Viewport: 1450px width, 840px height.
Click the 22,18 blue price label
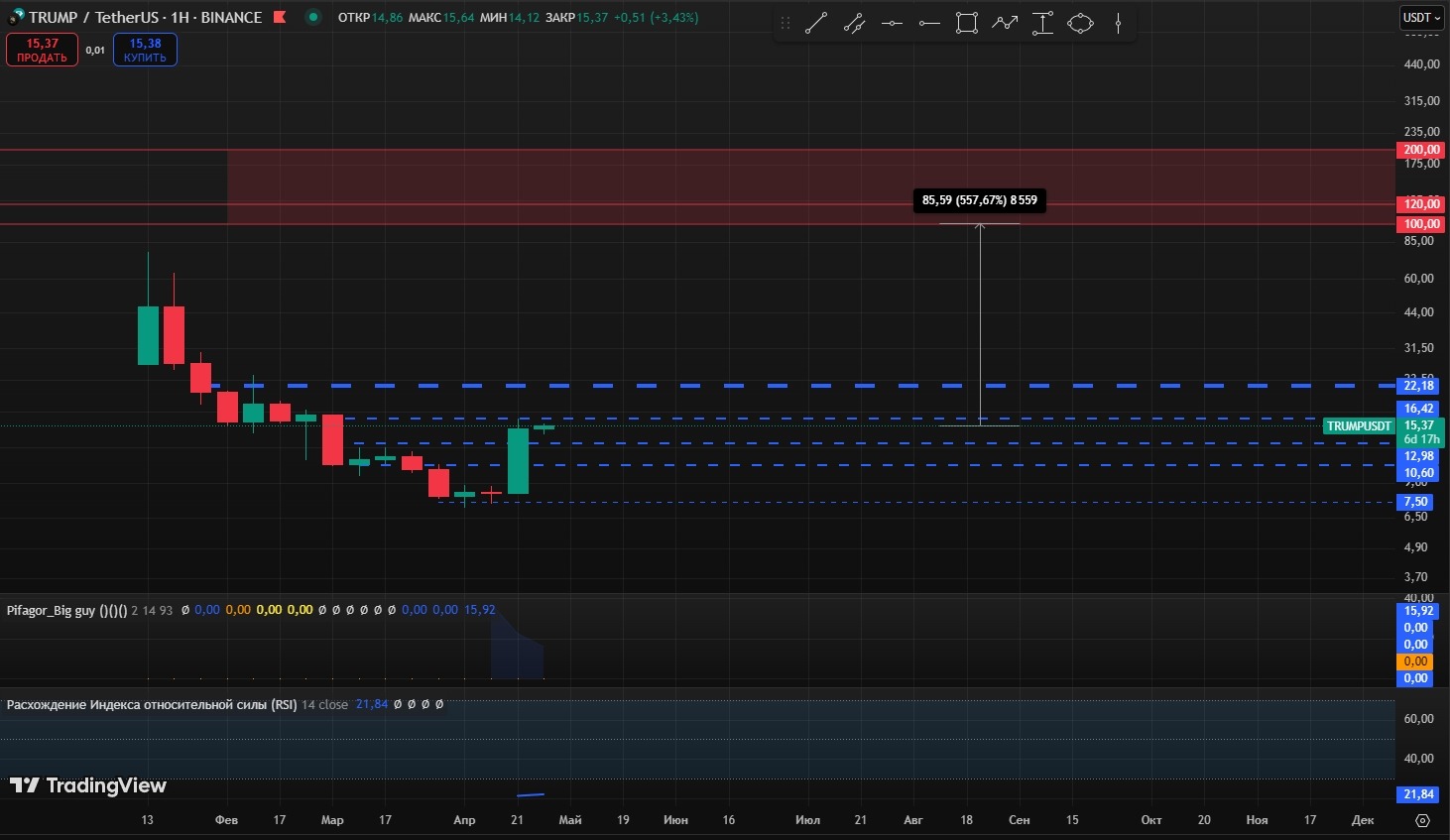tap(1419, 386)
